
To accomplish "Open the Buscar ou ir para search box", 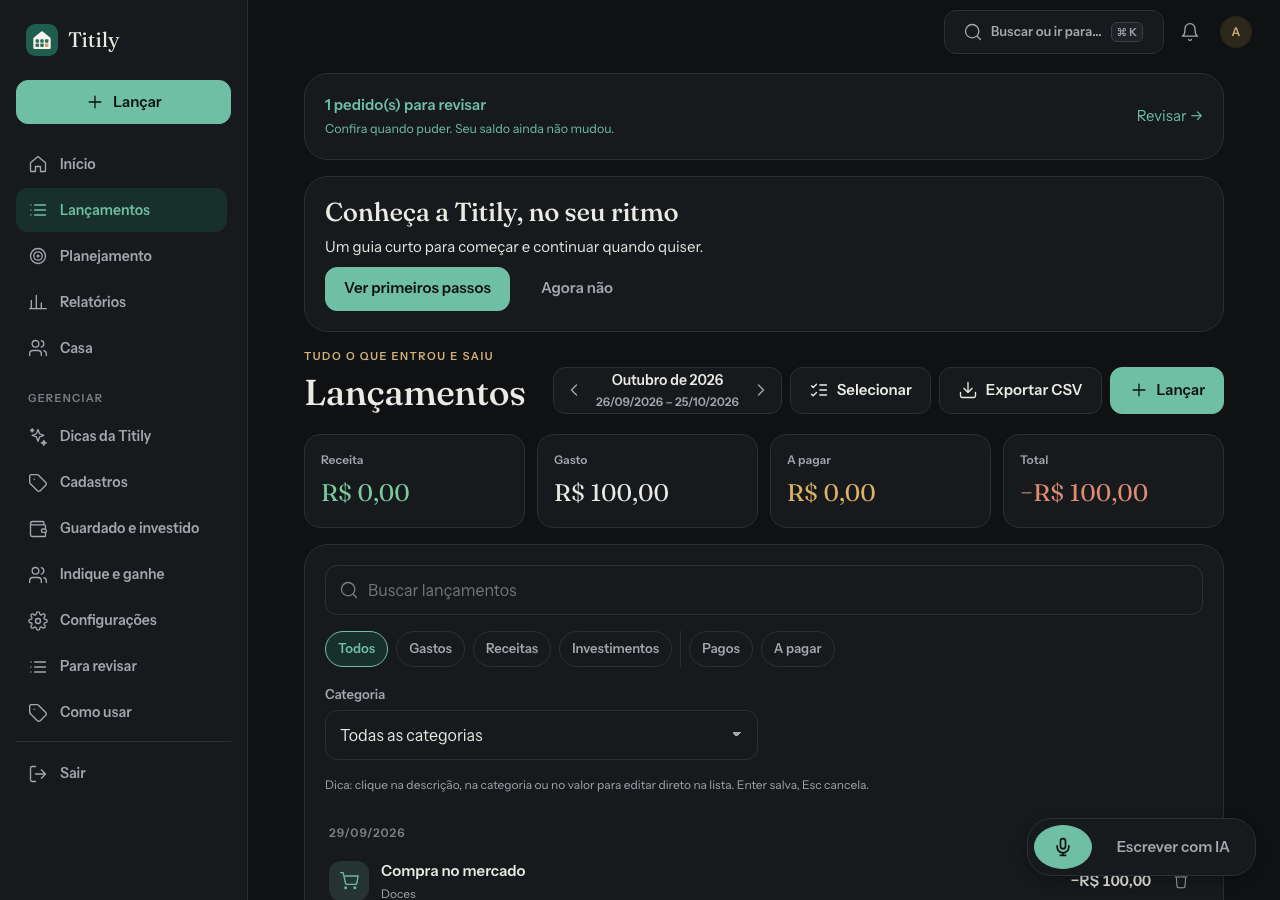I will tap(1054, 32).
